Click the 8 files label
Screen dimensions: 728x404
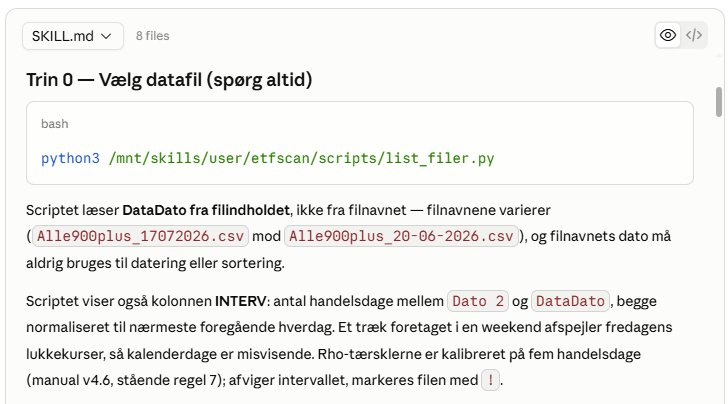click(x=152, y=36)
